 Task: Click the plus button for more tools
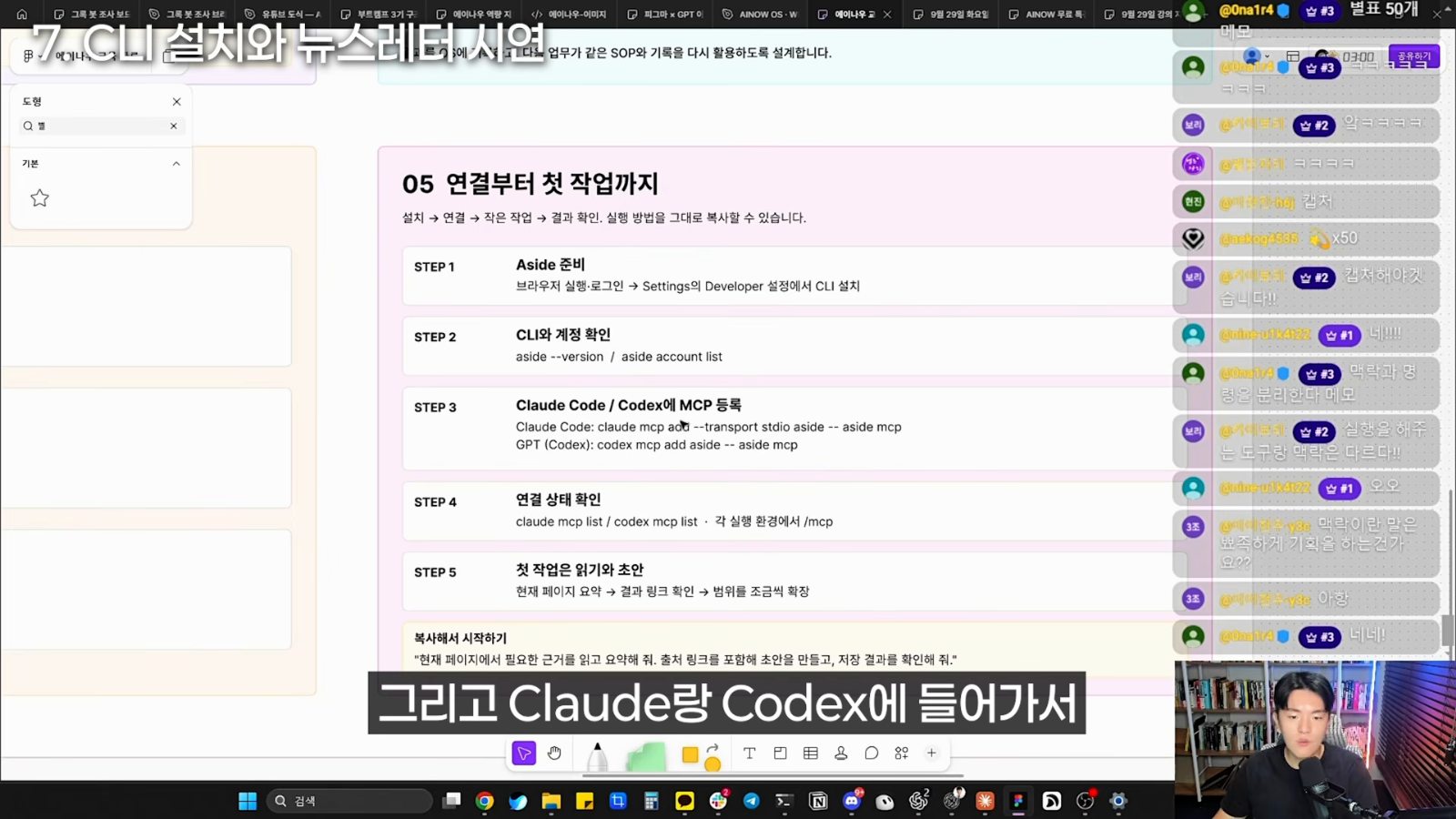(931, 753)
